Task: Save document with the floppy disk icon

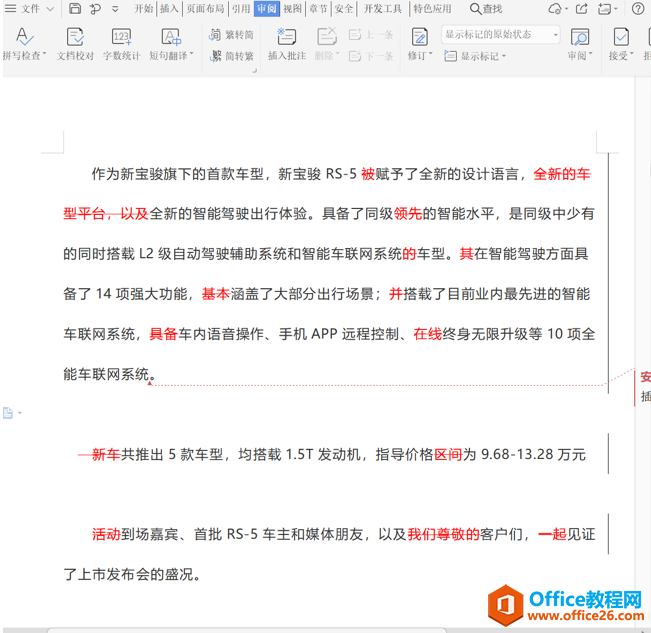Action: [x=75, y=8]
